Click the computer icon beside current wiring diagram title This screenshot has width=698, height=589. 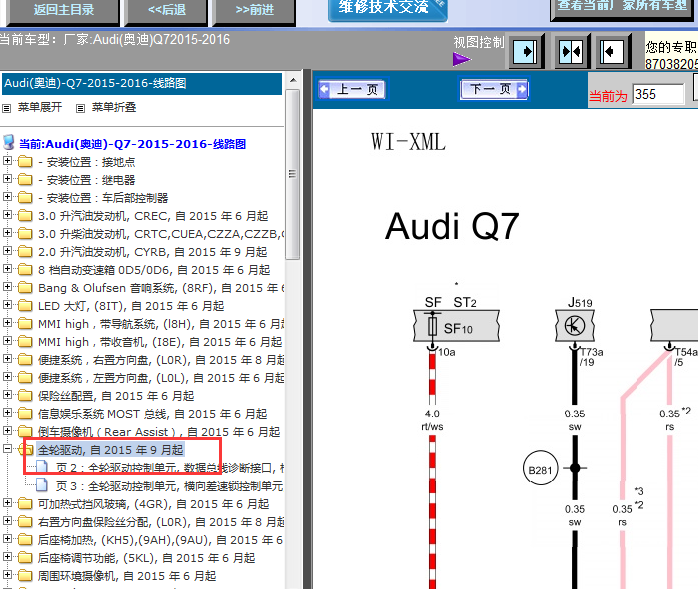coord(8,143)
